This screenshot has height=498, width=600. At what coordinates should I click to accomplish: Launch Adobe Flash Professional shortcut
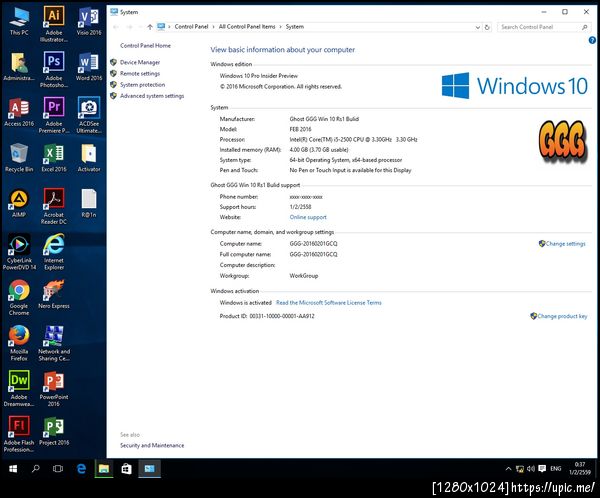click(19, 434)
